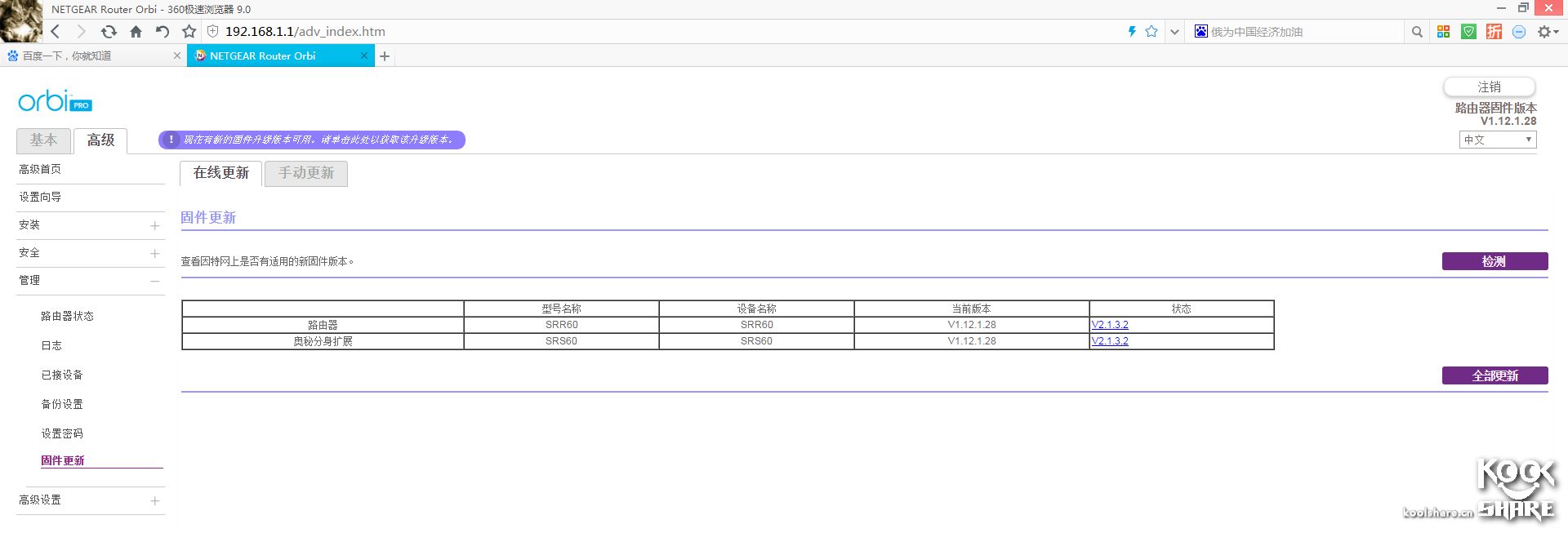Click the search magnifier icon

click(x=1417, y=32)
